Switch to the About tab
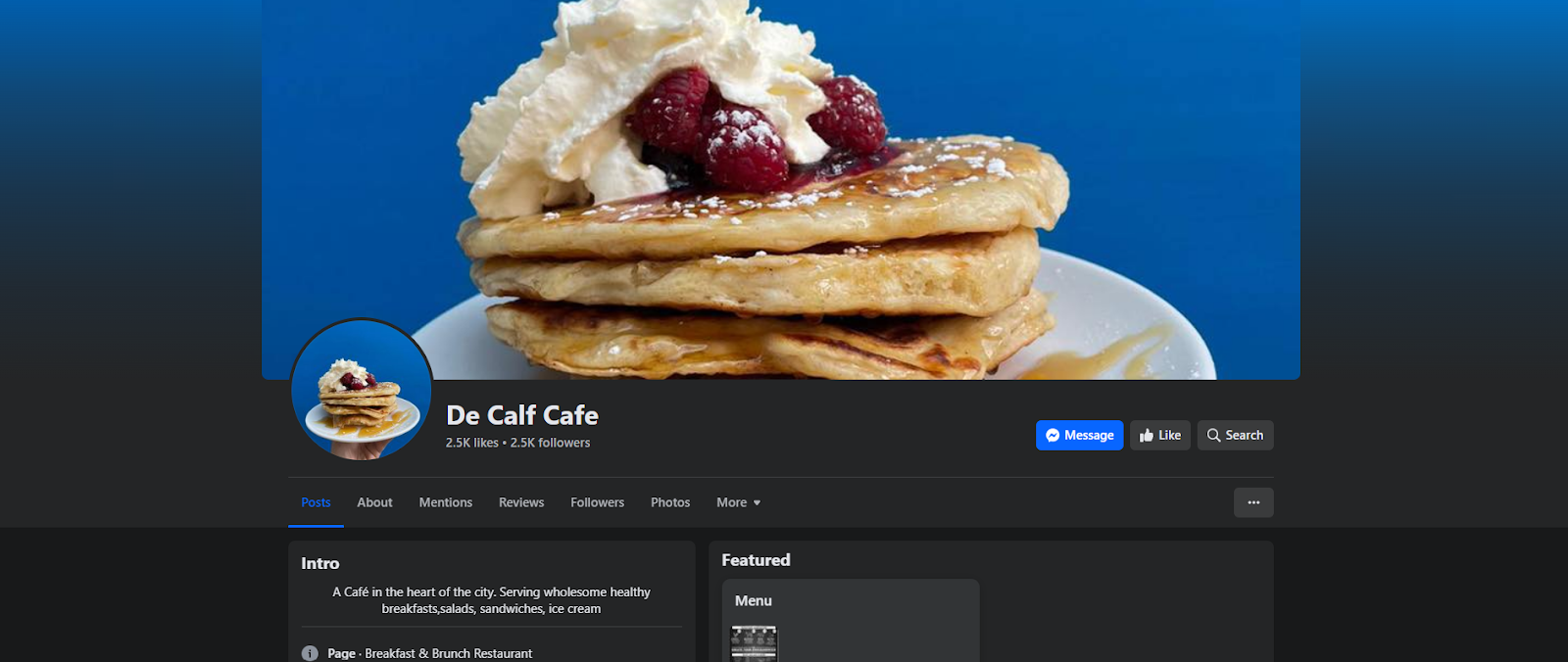This screenshot has width=1568, height=662. 374,502
